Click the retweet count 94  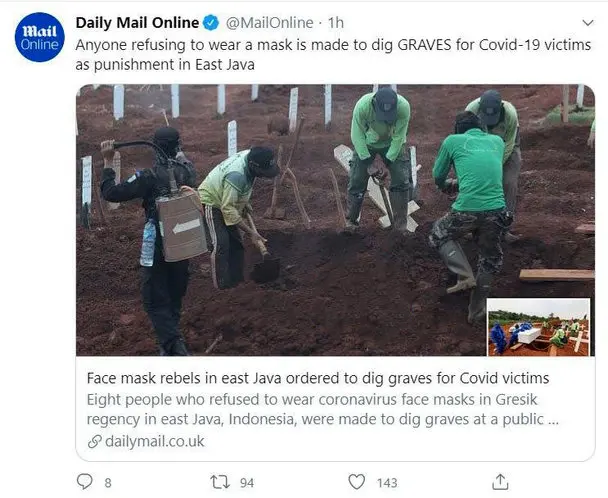pyautogui.click(x=246, y=483)
